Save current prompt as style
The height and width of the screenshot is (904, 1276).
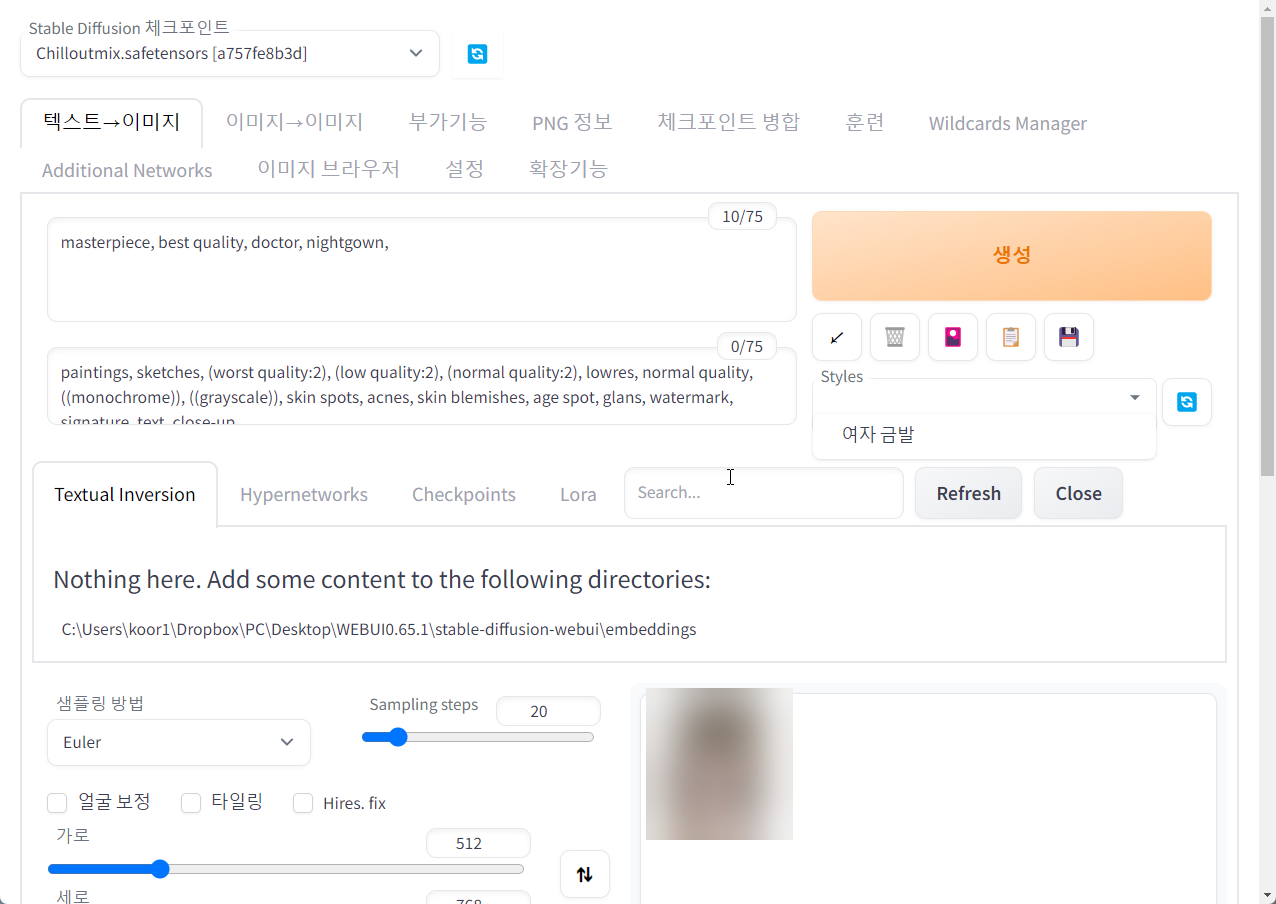1068,337
